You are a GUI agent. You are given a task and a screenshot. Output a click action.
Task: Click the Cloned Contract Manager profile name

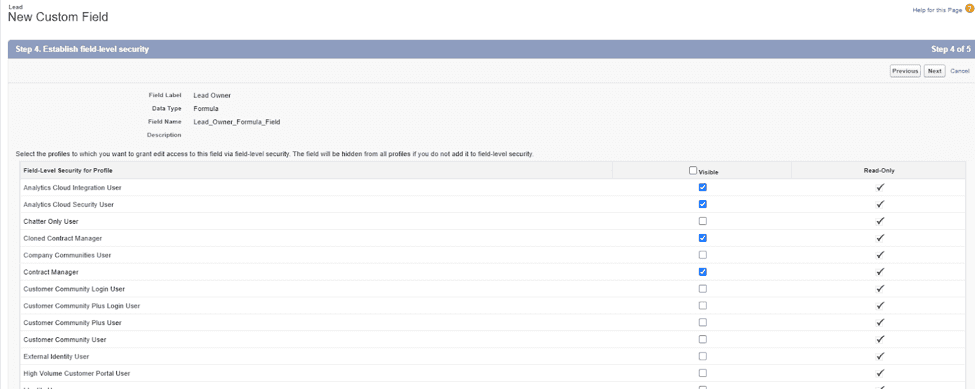pos(62,238)
